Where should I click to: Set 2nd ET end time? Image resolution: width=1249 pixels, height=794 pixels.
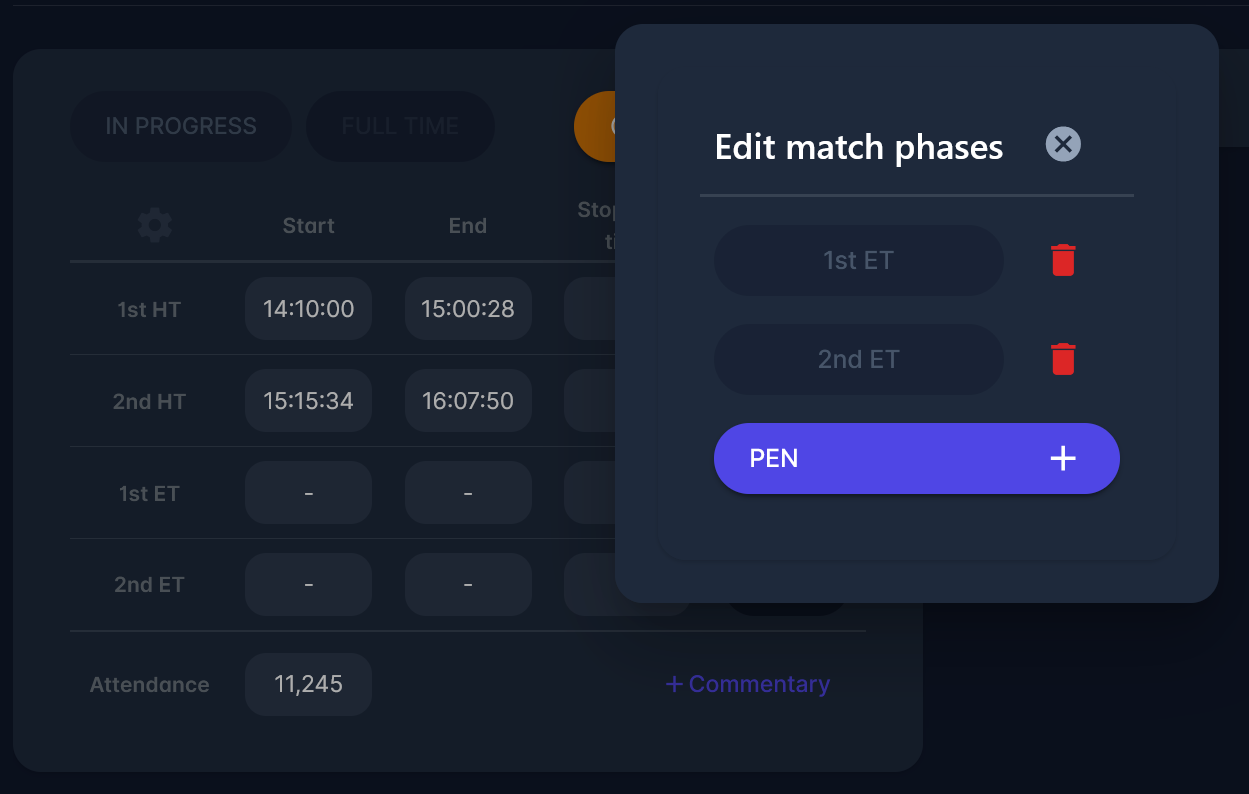tap(468, 585)
